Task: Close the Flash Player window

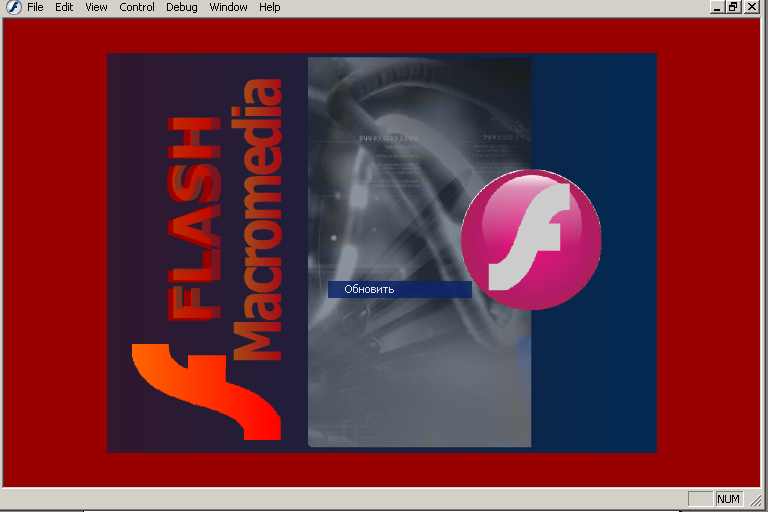Action: point(751,7)
